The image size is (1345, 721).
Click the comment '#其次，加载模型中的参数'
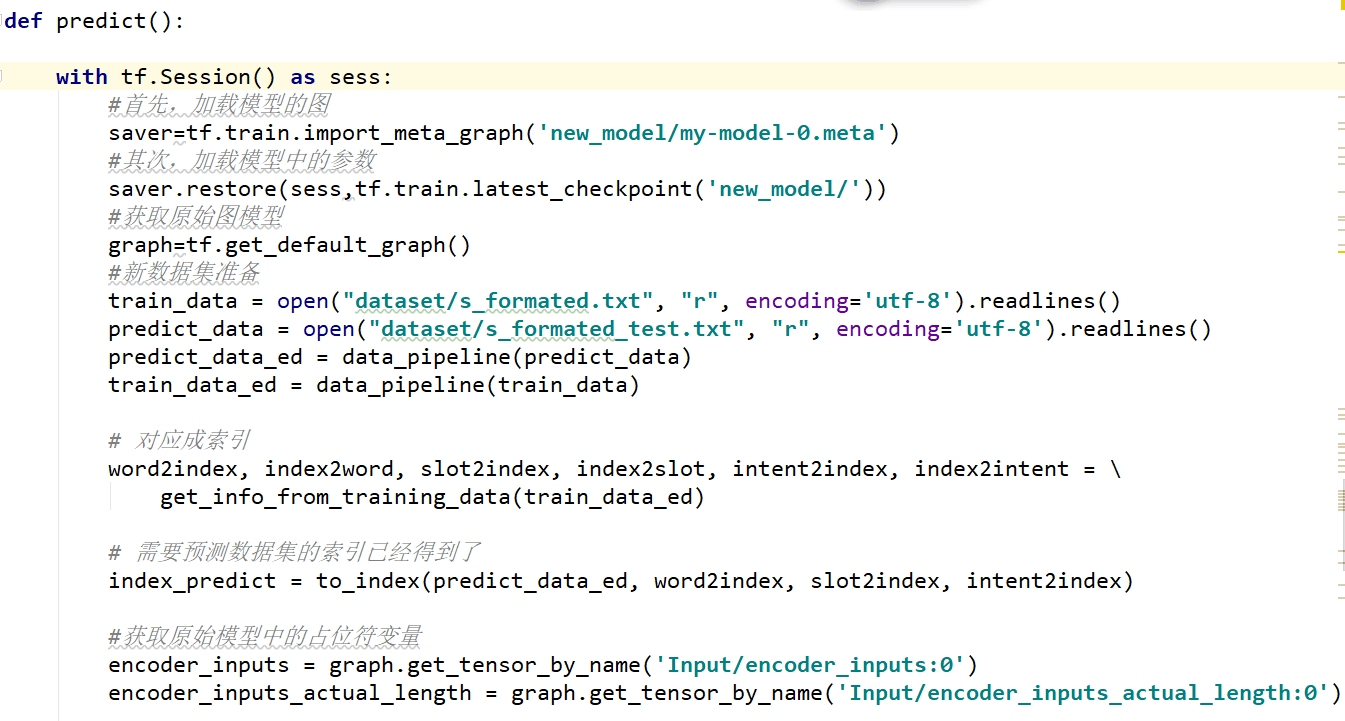click(242, 160)
